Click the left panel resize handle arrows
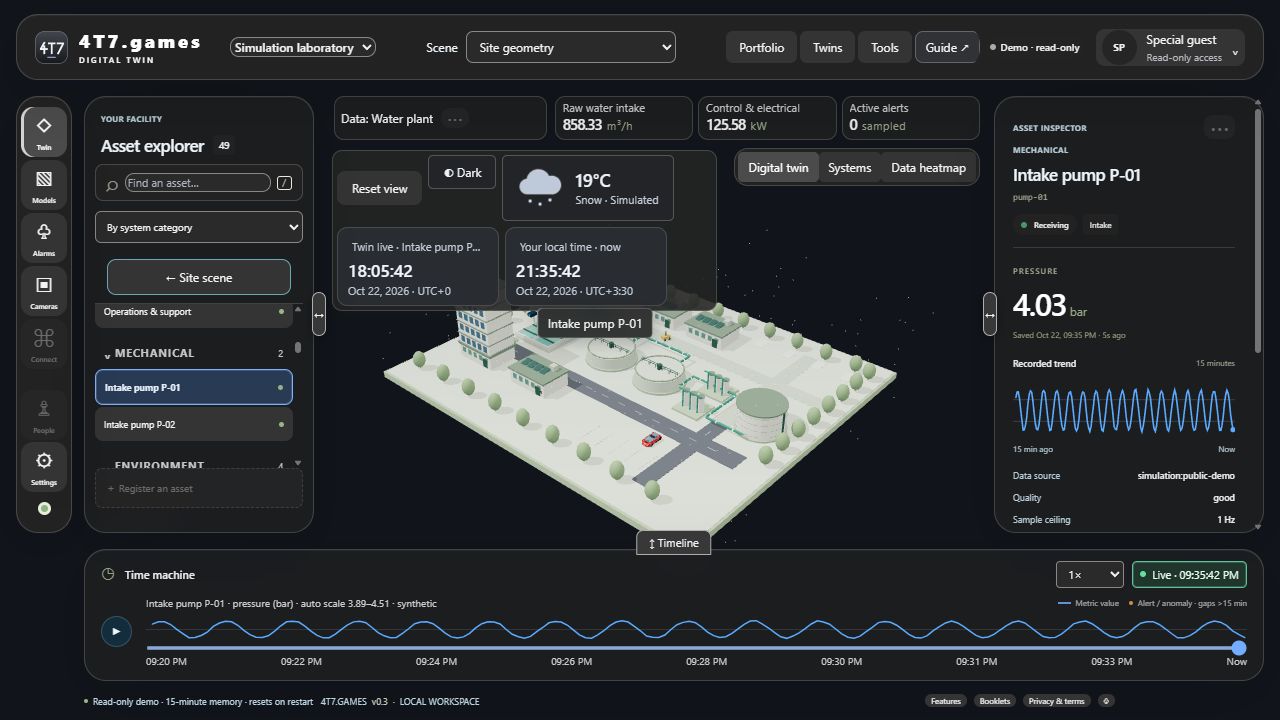This screenshot has height=720, width=1280. [319, 314]
